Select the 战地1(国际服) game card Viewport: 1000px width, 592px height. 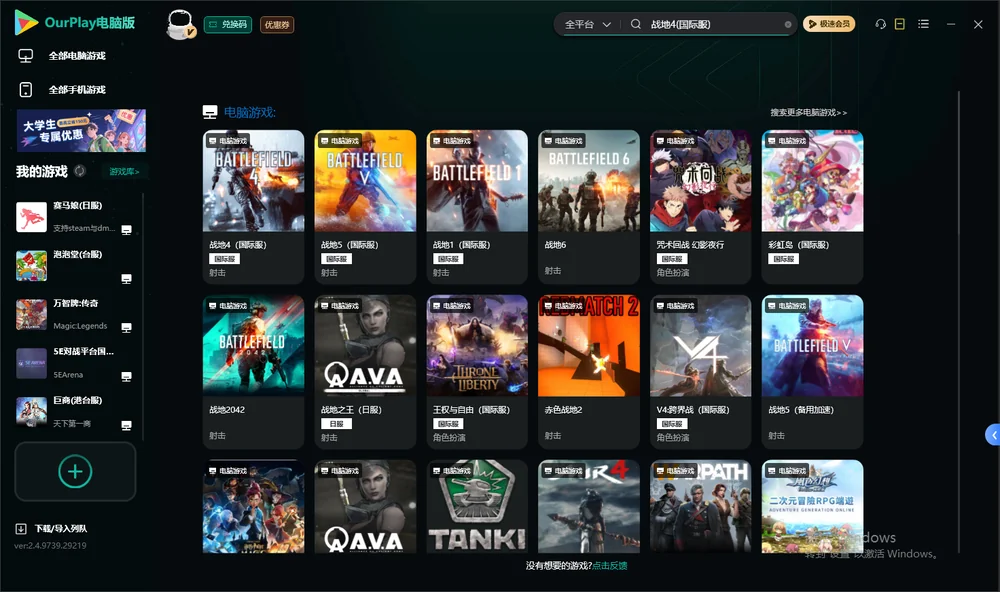tap(477, 207)
